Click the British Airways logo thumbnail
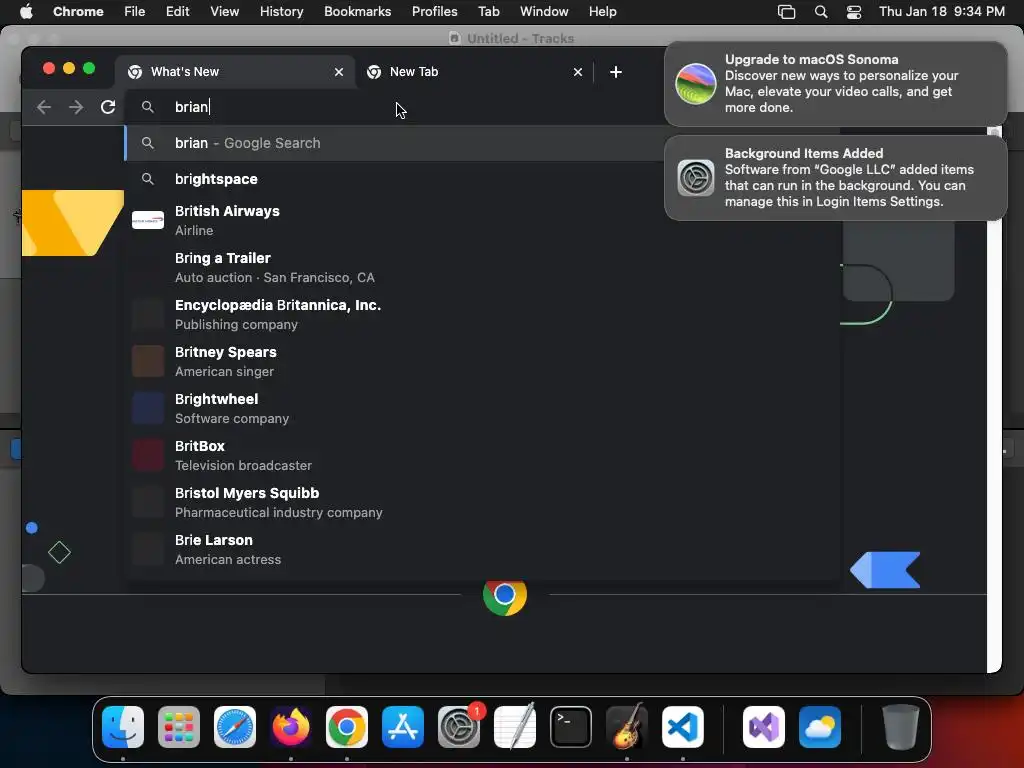Viewport: 1024px width, 768px height. (148, 220)
